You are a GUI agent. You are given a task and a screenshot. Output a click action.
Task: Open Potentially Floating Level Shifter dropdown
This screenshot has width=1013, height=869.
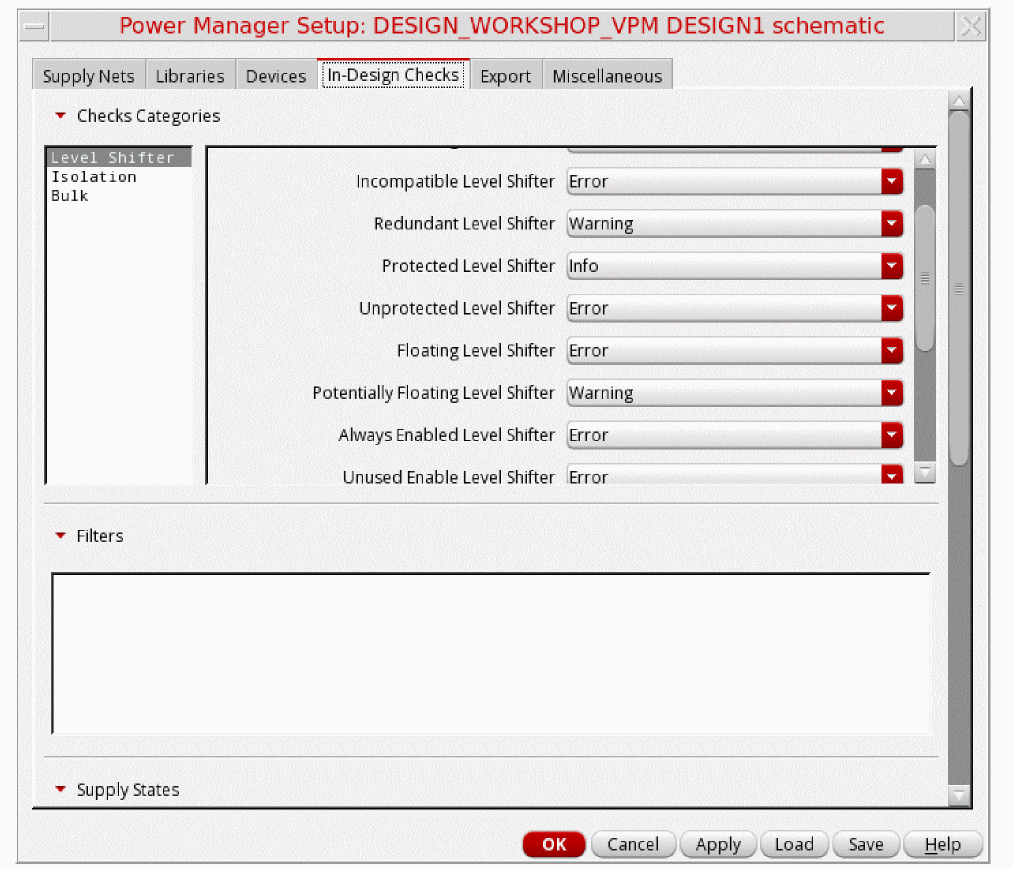pyautogui.click(x=735, y=393)
